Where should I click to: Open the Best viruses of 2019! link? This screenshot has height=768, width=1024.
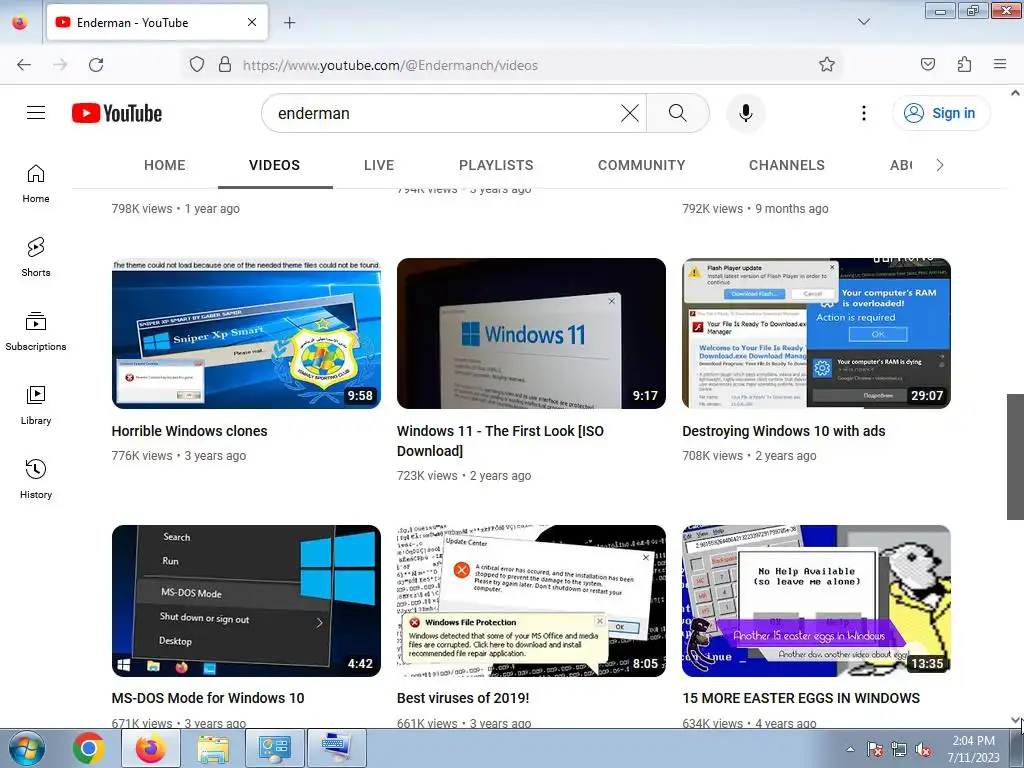point(463,698)
